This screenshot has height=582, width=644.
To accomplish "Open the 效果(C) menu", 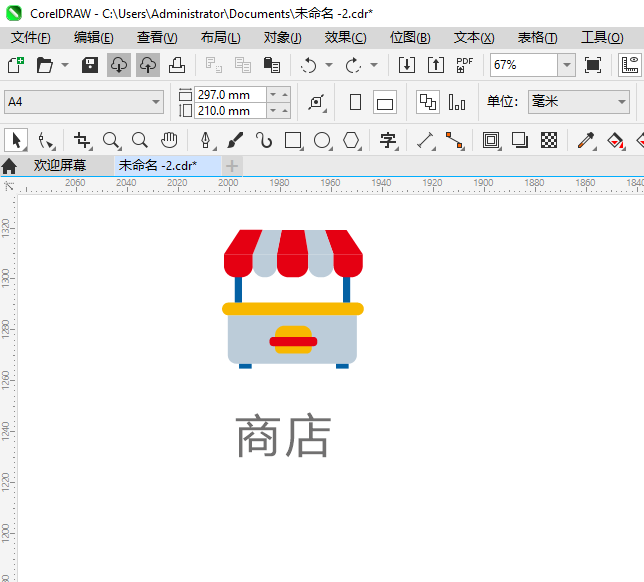I will (345, 38).
